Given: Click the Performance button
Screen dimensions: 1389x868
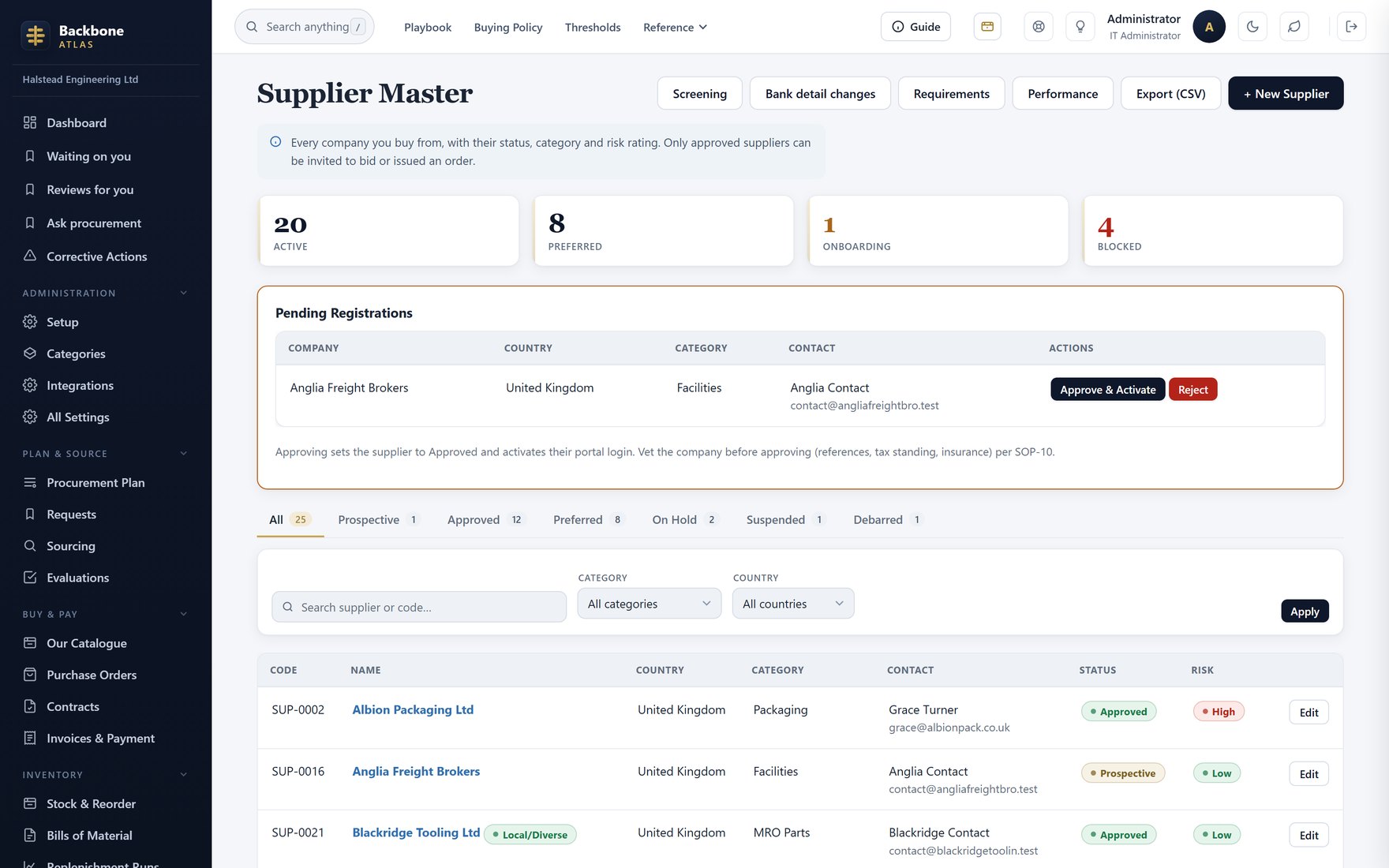Looking at the screenshot, I should click(x=1062, y=93).
